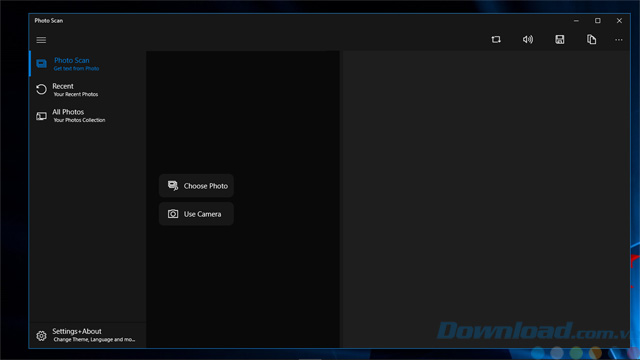Click the Photo Scan sidebar icon

(41, 64)
